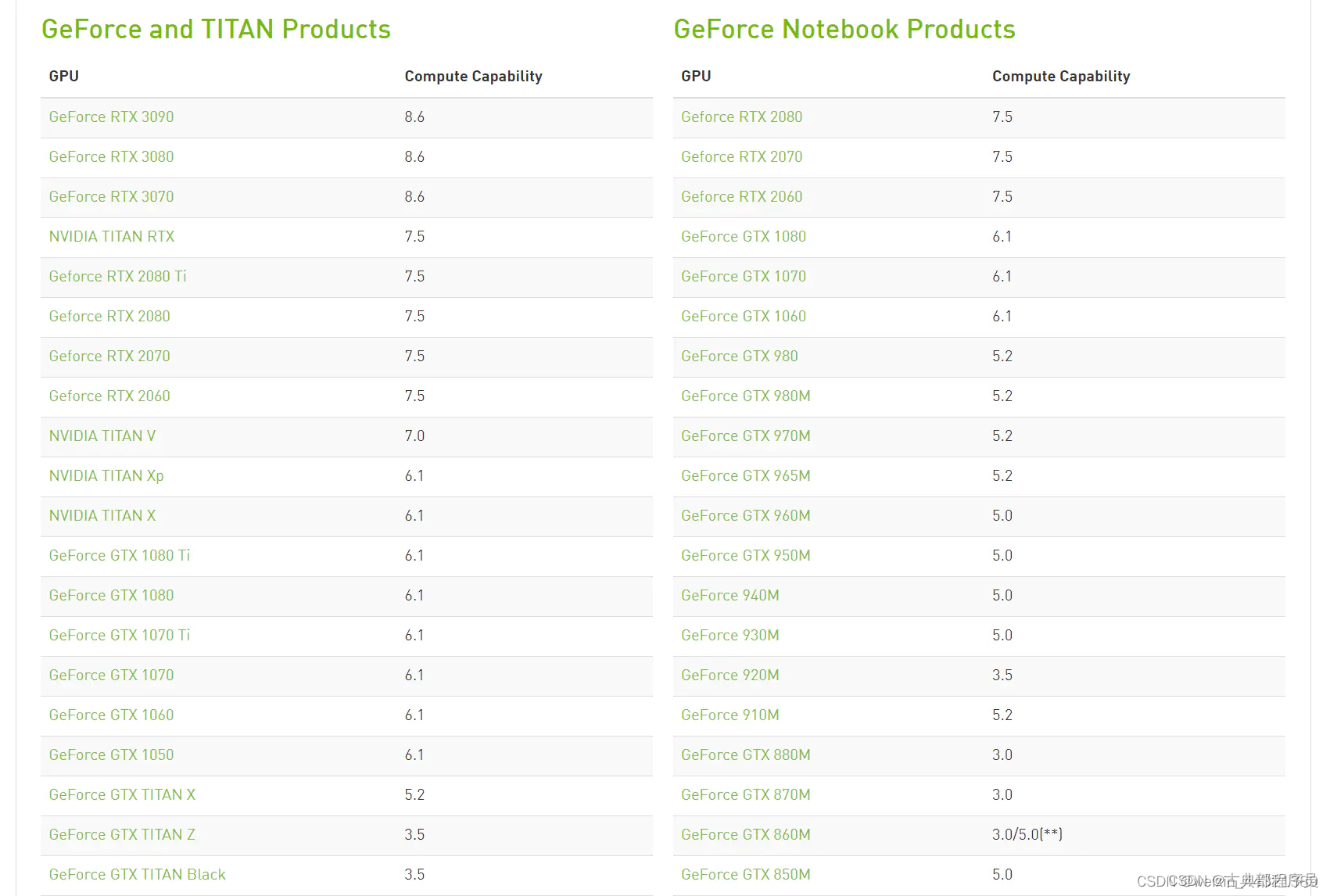Open GeForce 940M link
This screenshot has height=896, width=1330.
click(x=730, y=596)
